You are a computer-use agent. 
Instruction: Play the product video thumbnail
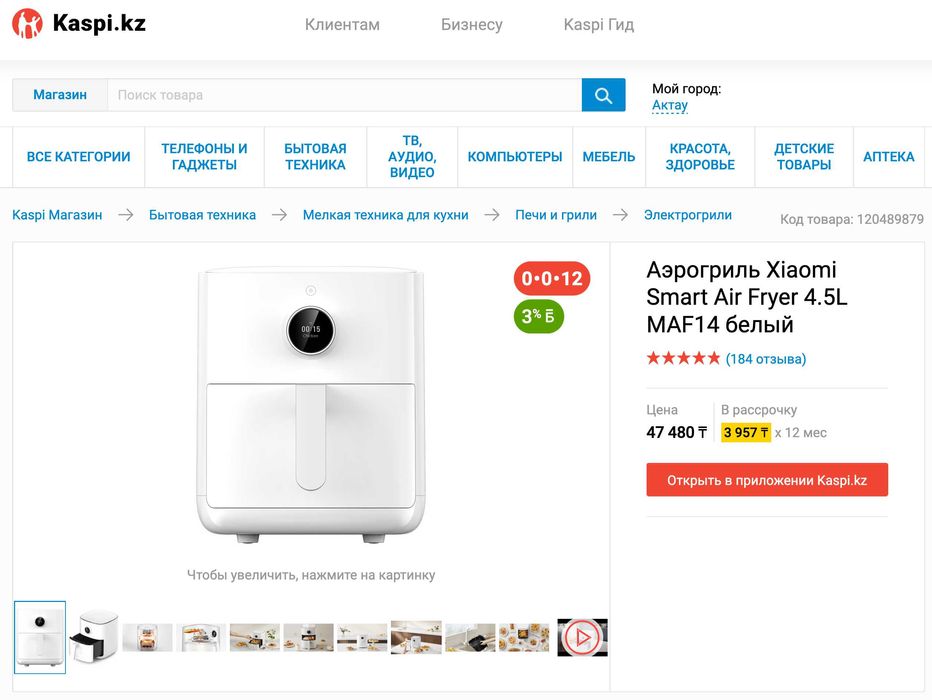(582, 637)
